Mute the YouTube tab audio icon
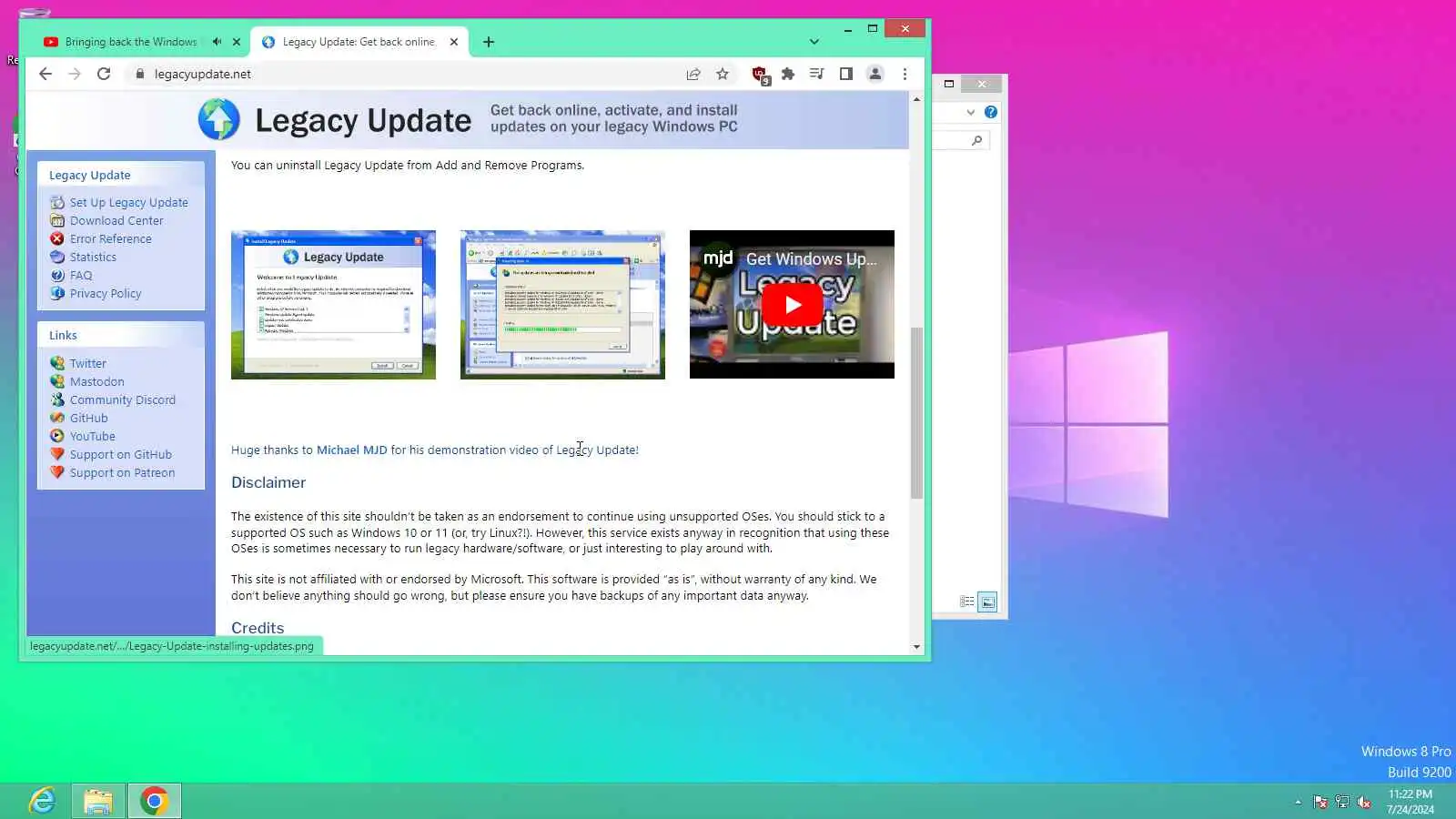The height and width of the screenshot is (819, 1456). (217, 42)
